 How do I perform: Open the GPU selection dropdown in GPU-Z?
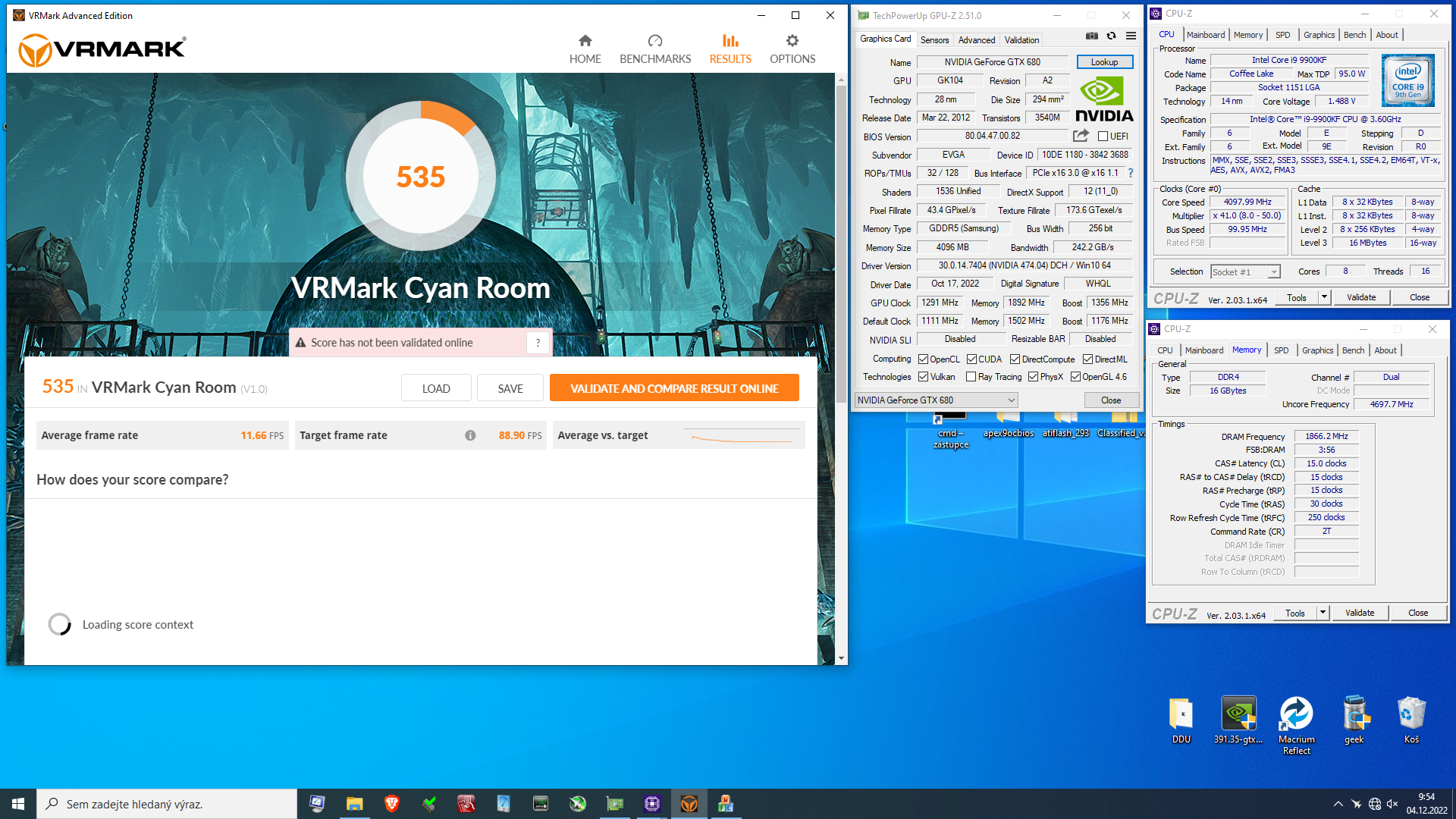936,400
